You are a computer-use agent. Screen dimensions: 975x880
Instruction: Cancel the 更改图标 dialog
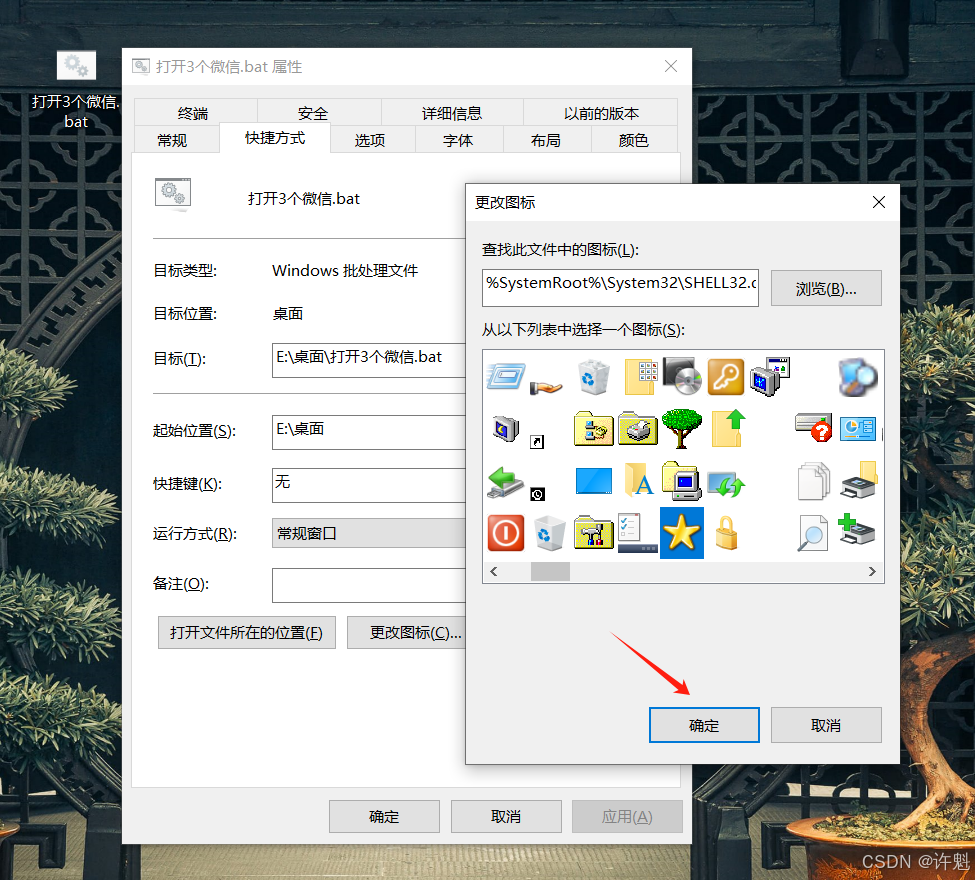(826, 725)
